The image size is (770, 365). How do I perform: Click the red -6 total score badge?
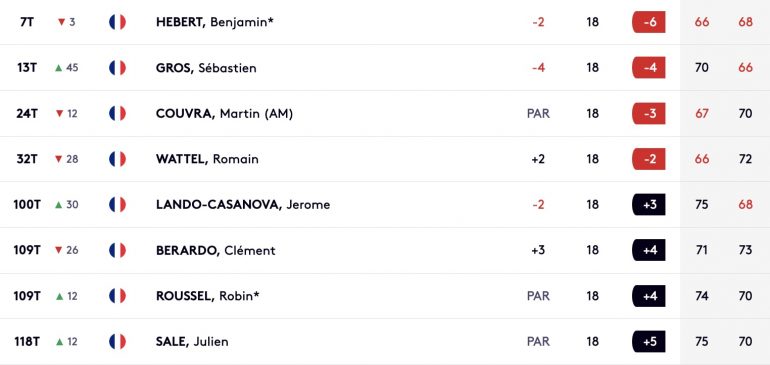[x=649, y=22]
